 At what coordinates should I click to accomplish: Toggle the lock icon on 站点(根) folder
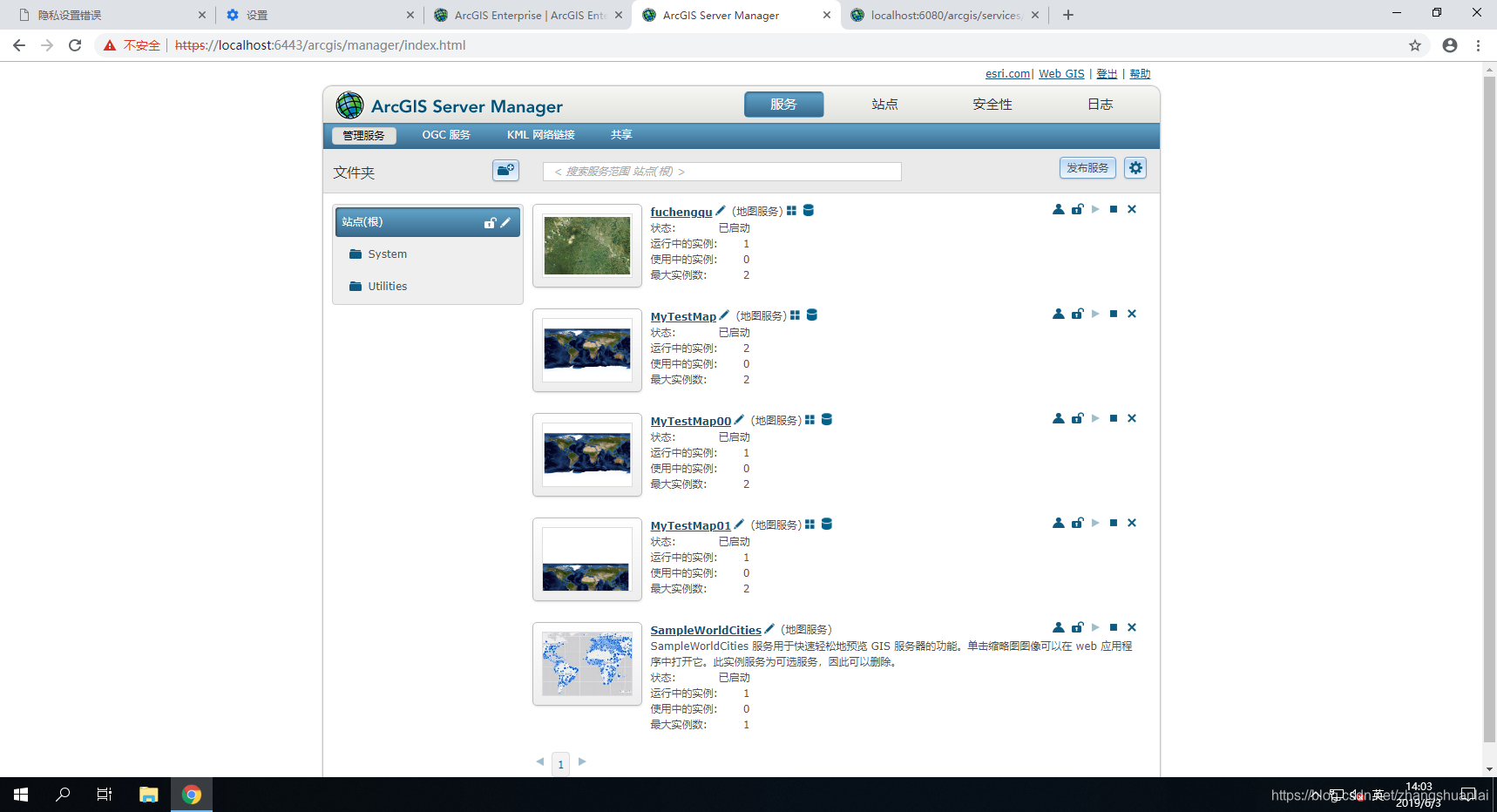[490, 223]
